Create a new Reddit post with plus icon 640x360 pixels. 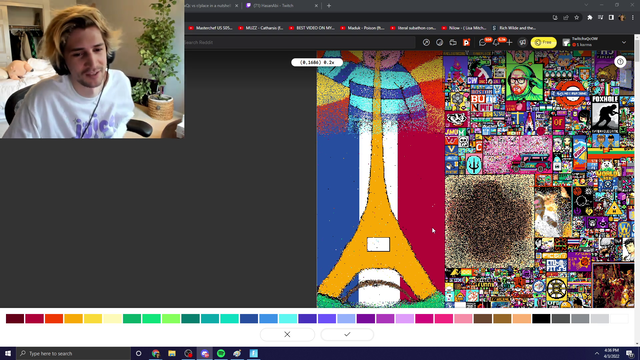point(509,42)
